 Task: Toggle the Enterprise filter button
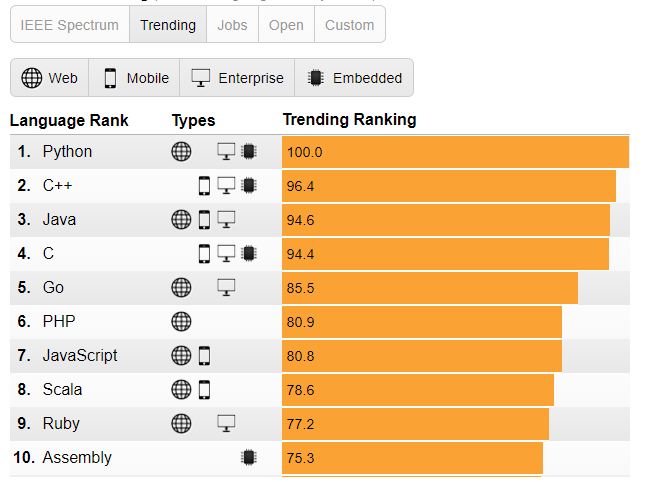tap(238, 78)
